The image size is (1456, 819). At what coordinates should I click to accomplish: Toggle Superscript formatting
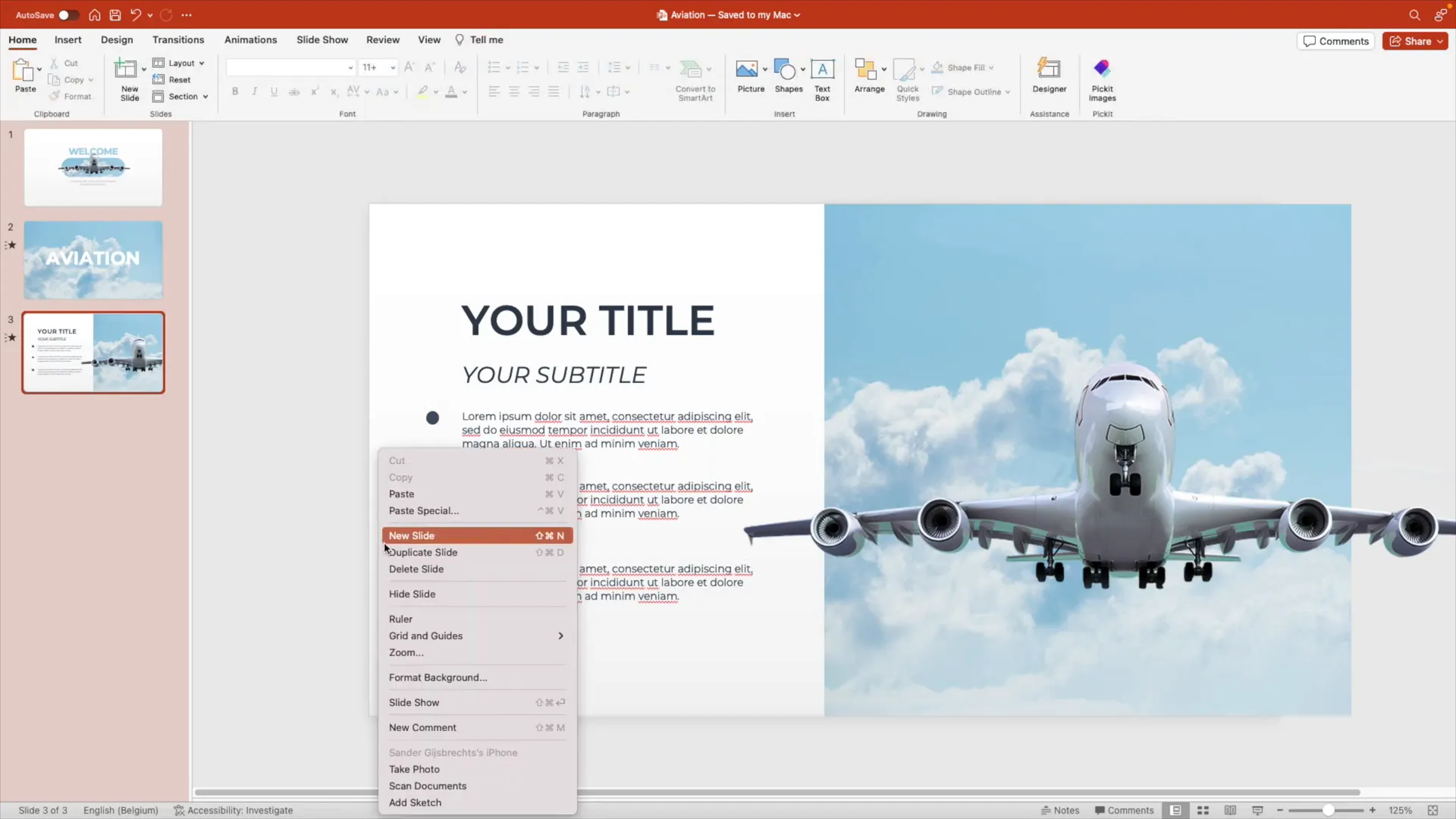tap(314, 92)
